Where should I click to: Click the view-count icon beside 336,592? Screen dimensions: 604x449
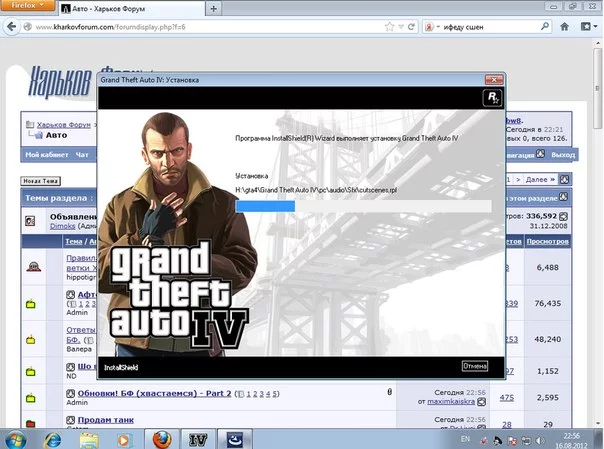point(563,216)
